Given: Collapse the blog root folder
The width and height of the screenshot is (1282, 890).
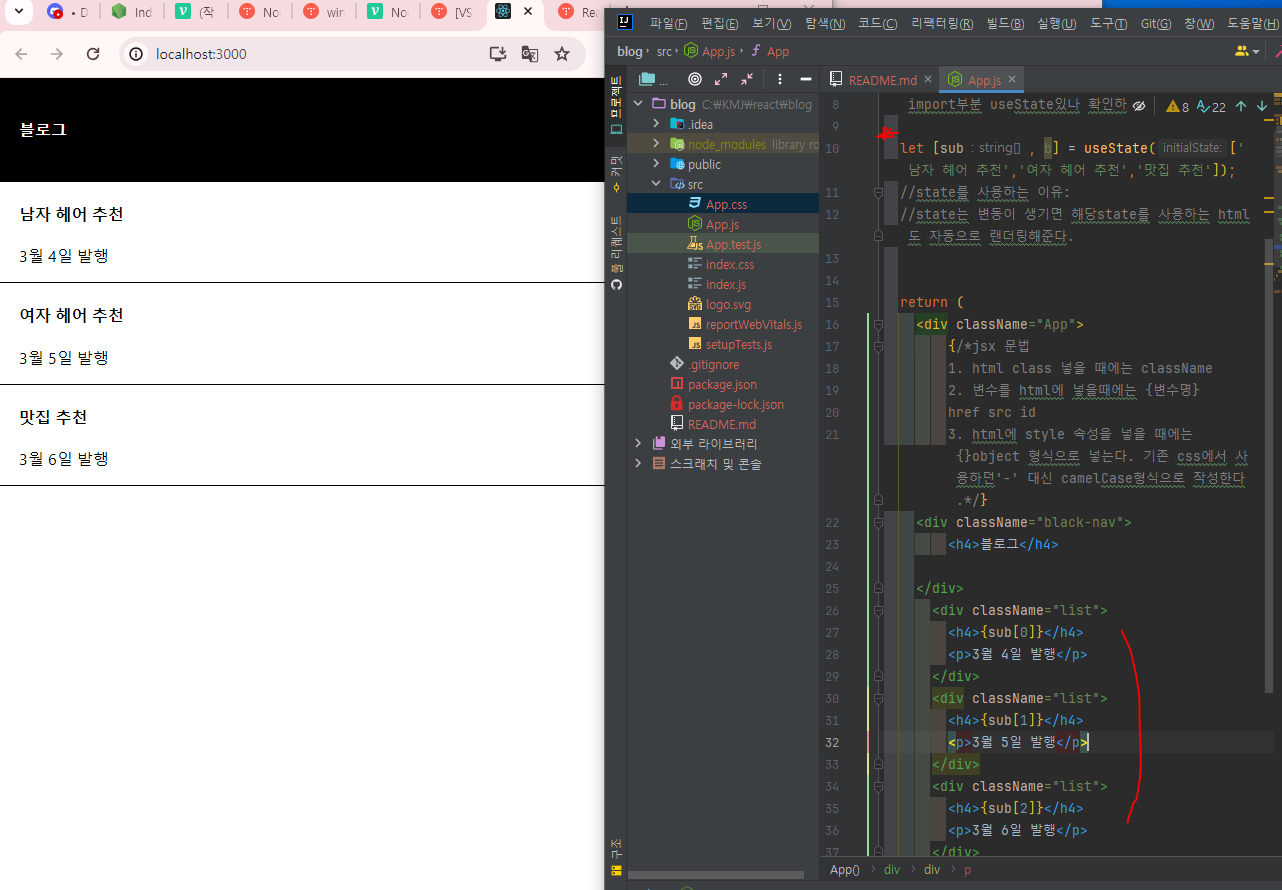Looking at the screenshot, I should tap(638, 104).
